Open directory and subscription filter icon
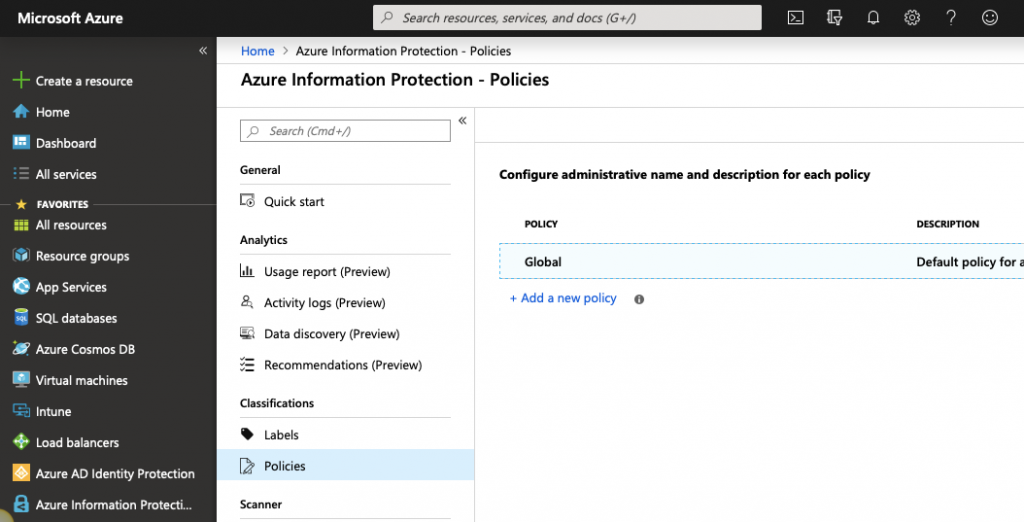The width and height of the screenshot is (1024, 522). [835, 17]
